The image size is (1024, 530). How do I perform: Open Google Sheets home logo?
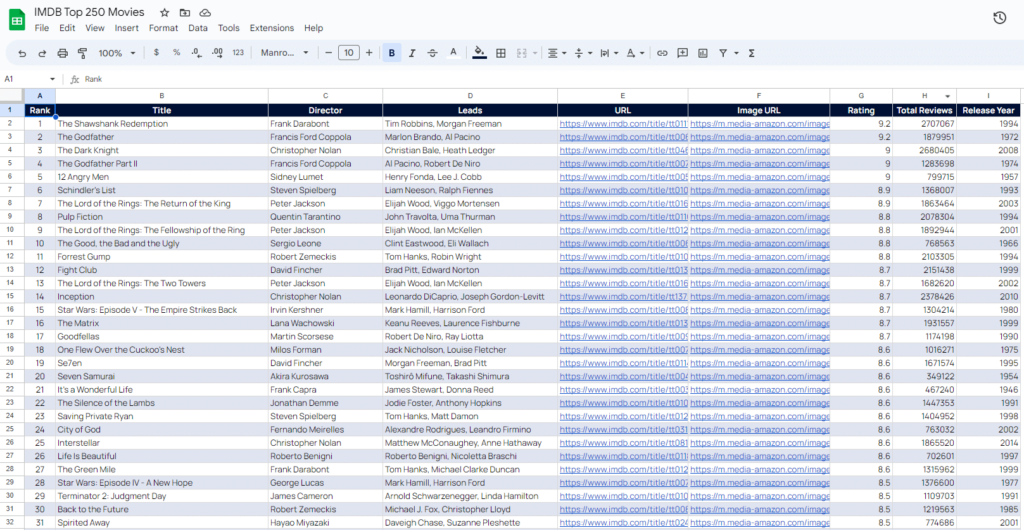click(x=17, y=20)
